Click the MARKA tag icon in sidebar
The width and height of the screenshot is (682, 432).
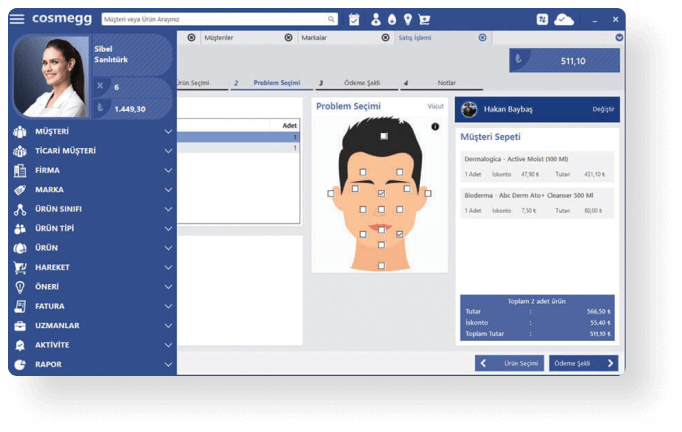tap(20, 190)
